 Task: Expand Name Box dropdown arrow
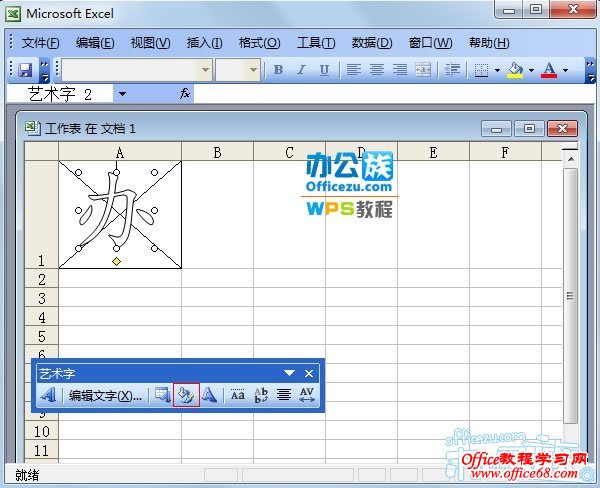point(122,94)
